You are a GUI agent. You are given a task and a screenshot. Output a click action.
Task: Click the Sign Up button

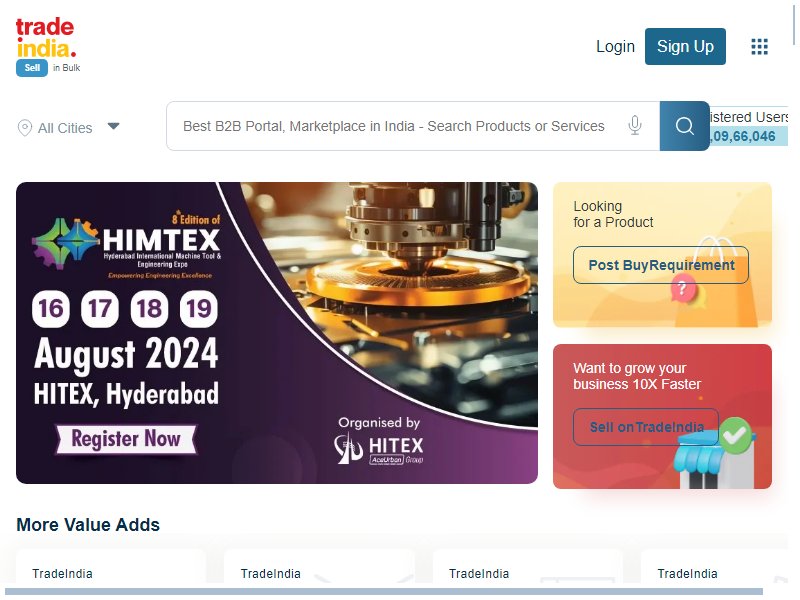(x=685, y=46)
